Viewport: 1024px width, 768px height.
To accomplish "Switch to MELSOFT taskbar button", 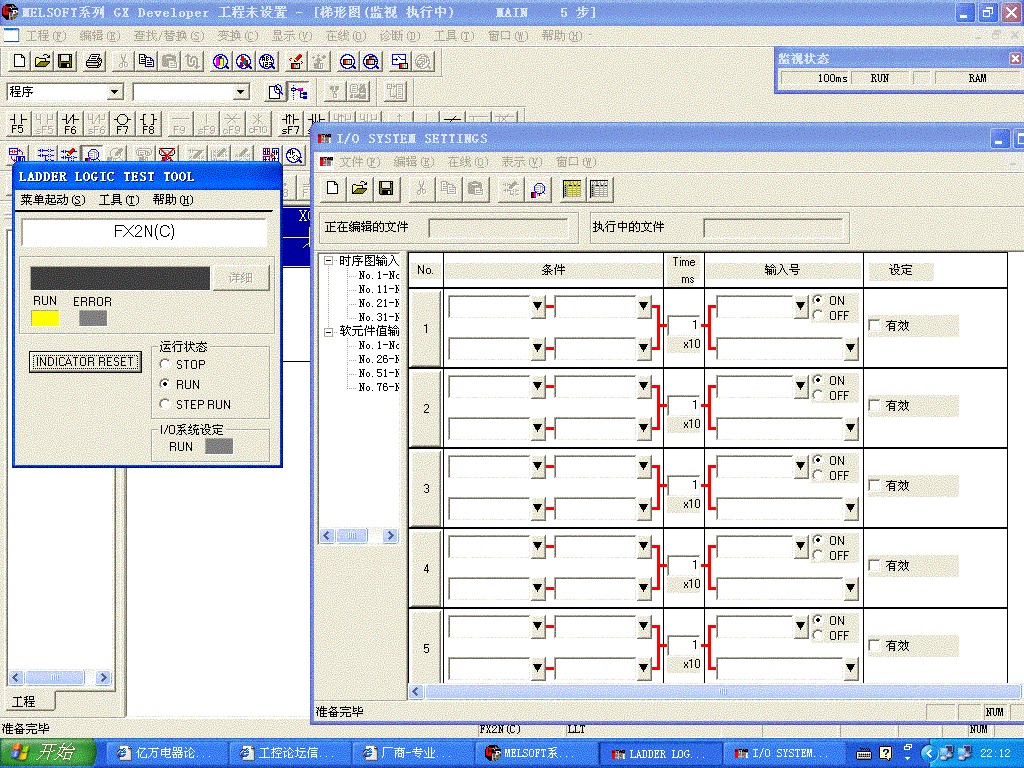I will (536, 753).
